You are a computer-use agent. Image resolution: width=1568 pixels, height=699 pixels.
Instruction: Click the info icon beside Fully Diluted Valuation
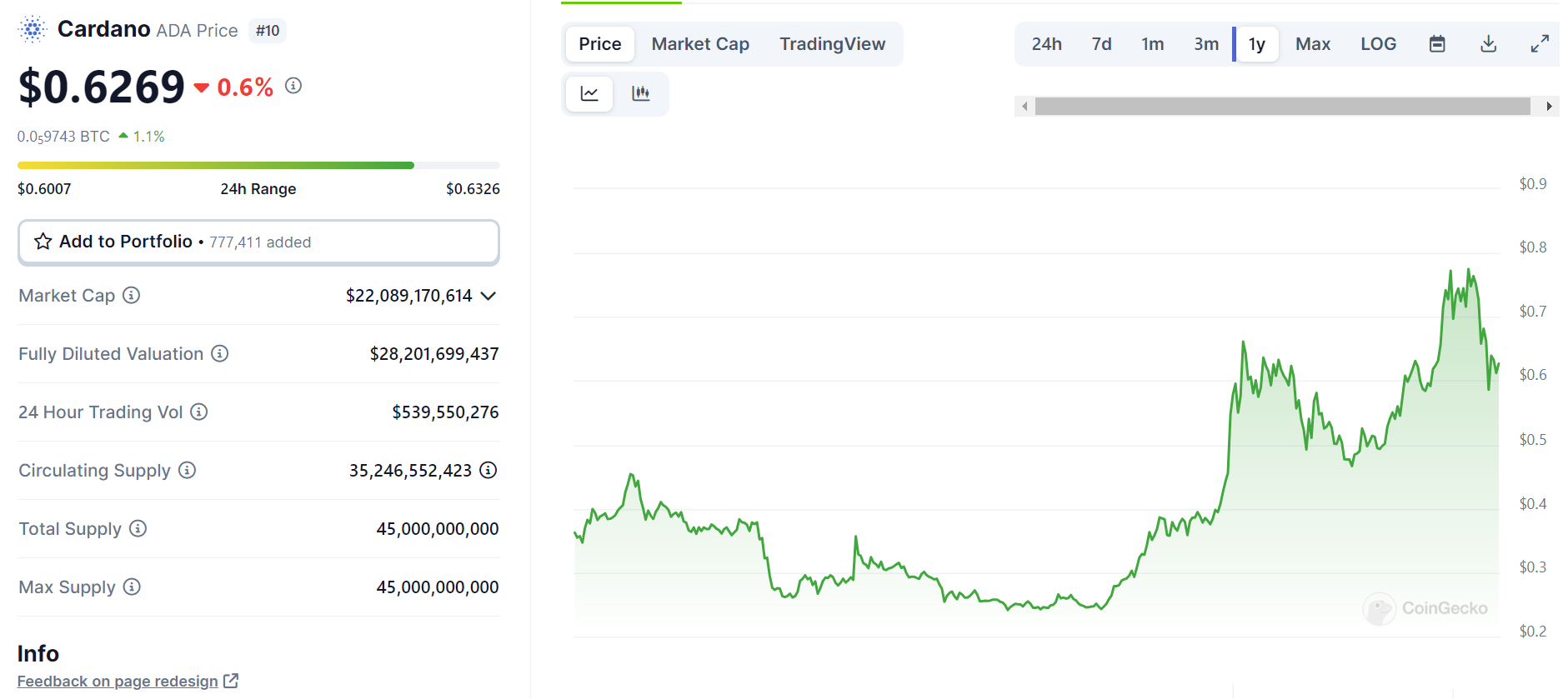pos(220,354)
